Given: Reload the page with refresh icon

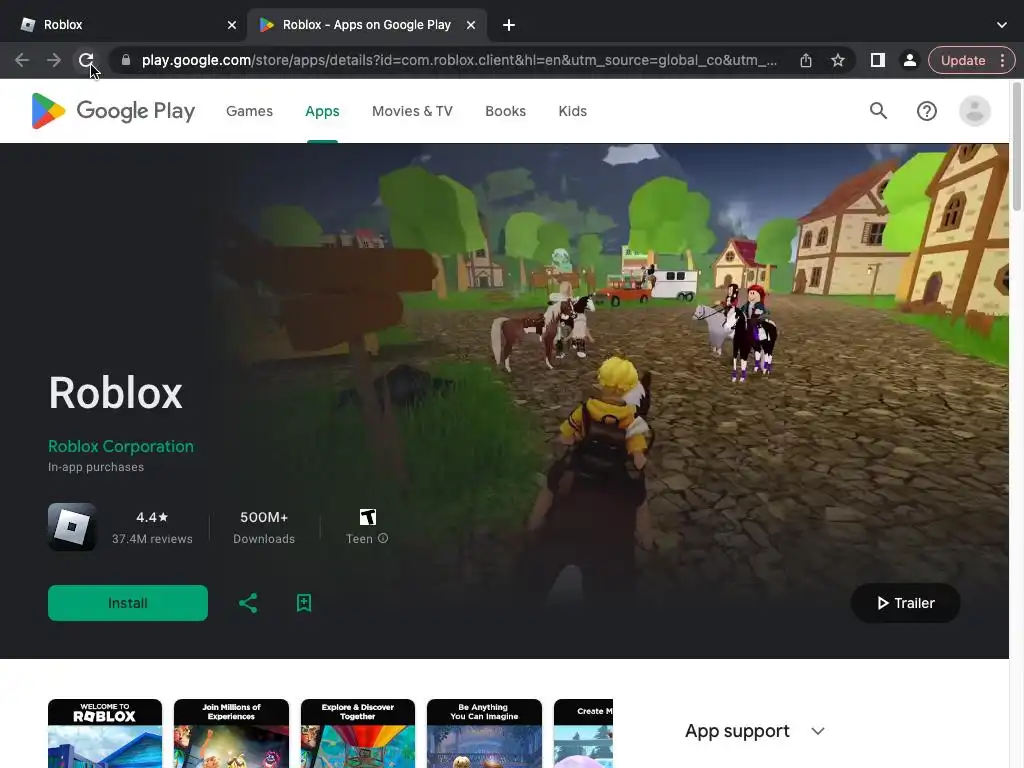Looking at the screenshot, I should point(86,60).
